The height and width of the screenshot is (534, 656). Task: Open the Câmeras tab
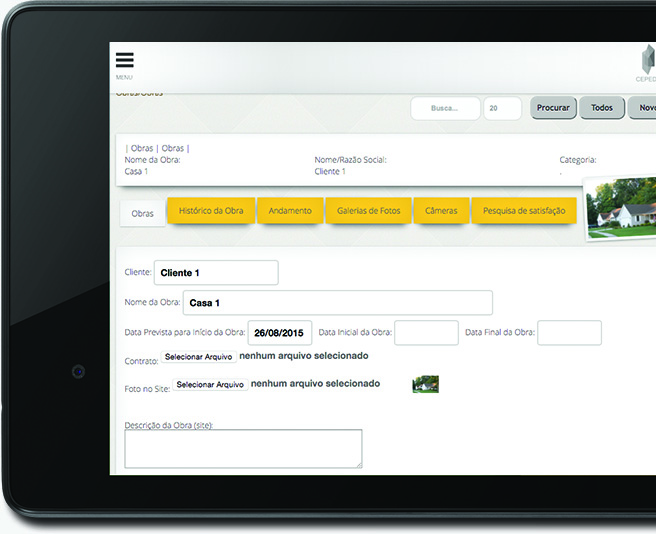441,211
